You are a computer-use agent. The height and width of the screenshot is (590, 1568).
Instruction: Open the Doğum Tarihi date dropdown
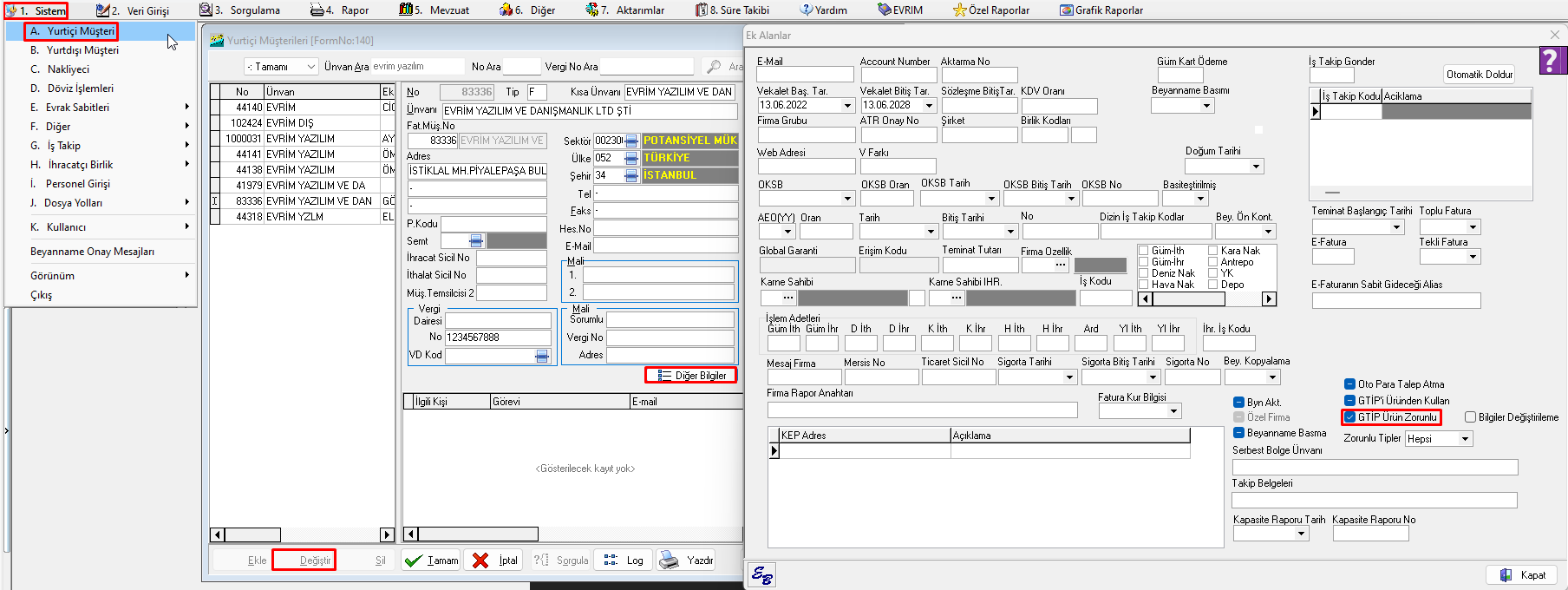tap(1256, 166)
